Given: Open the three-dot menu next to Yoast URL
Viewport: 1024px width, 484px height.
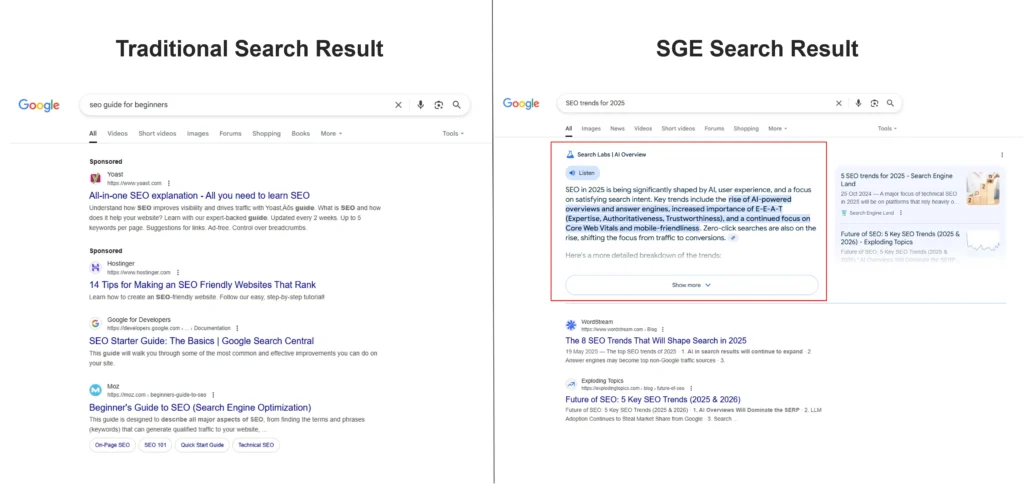Looking at the screenshot, I should [169, 183].
